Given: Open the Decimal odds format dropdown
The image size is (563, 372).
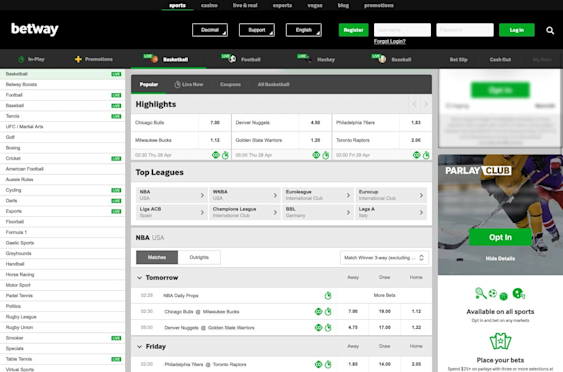Looking at the screenshot, I should tap(210, 30).
